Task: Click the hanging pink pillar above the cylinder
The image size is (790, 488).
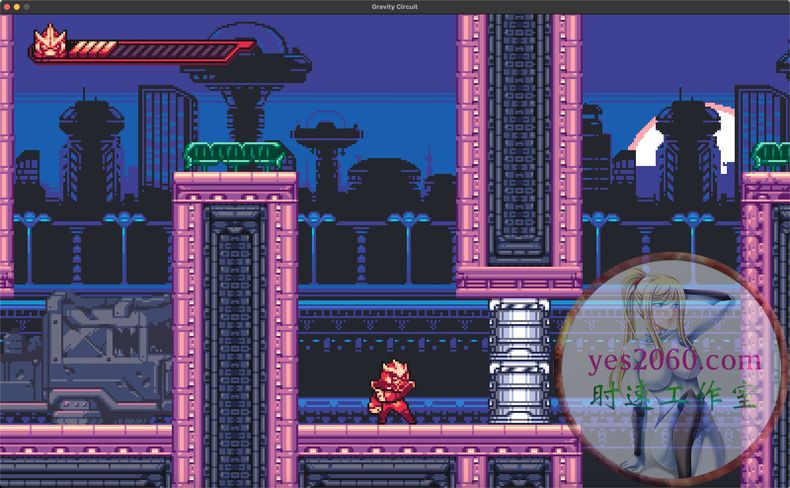Action: coord(519,150)
